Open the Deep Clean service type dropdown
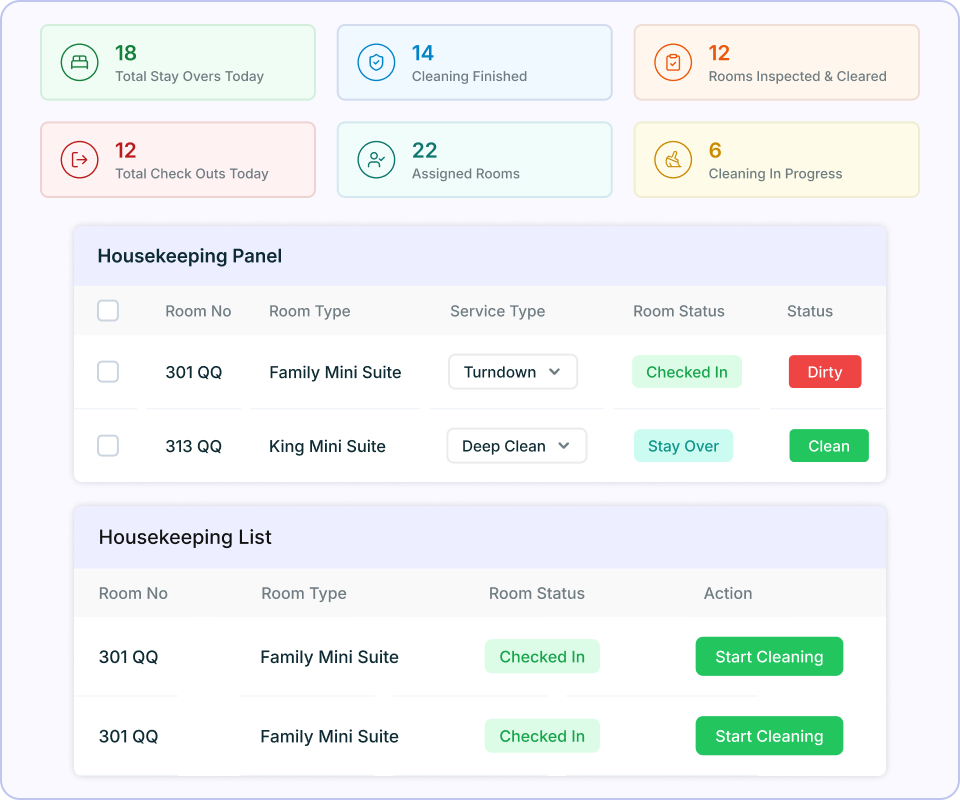This screenshot has width=960, height=800. [517, 446]
